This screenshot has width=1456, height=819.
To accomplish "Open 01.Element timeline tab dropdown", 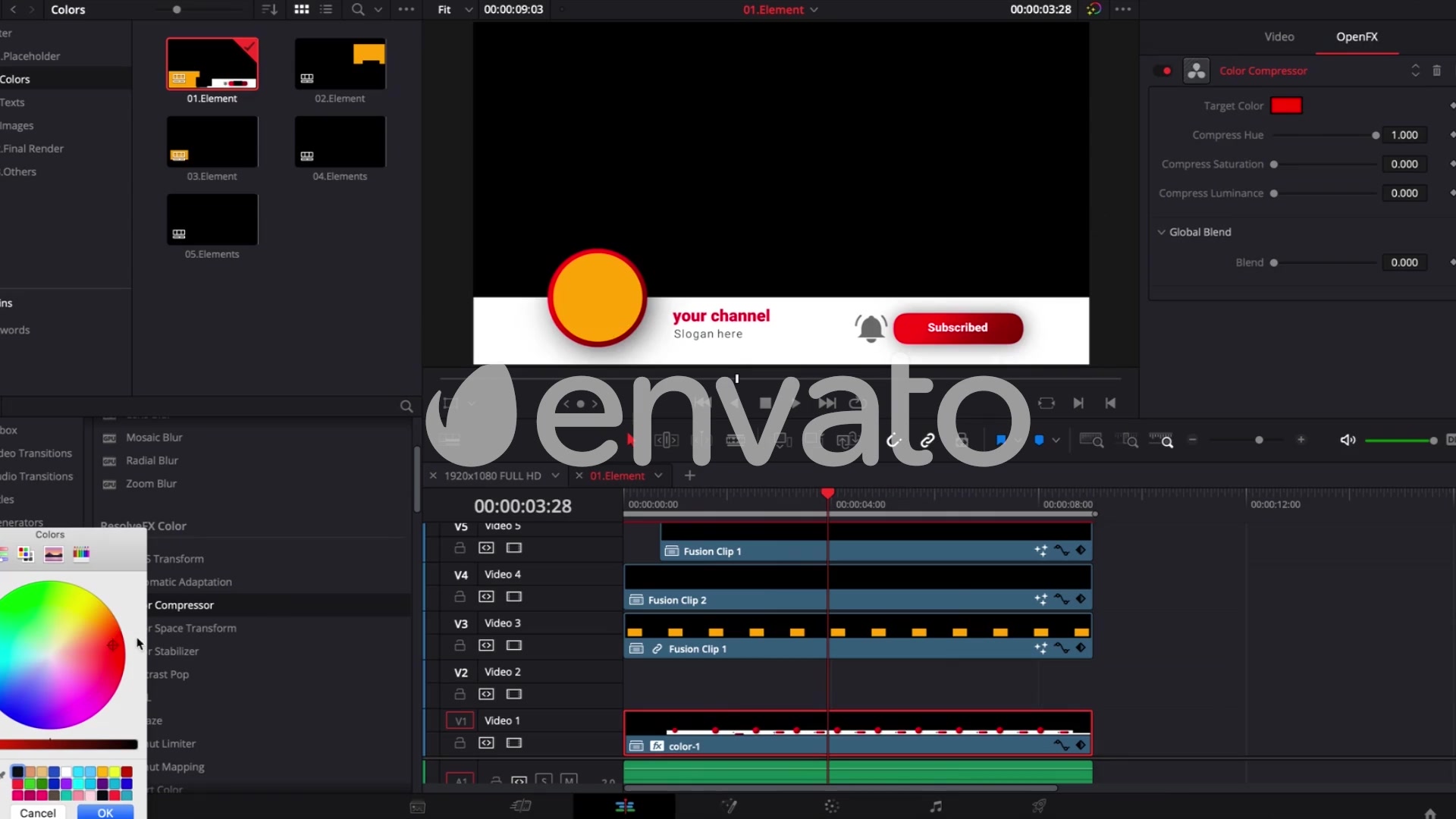I will point(658,475).
